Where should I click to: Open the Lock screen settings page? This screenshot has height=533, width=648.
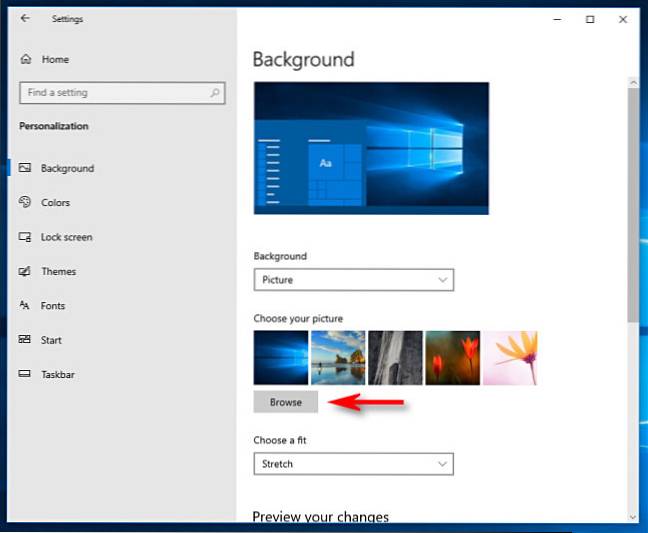coord(66,237)
